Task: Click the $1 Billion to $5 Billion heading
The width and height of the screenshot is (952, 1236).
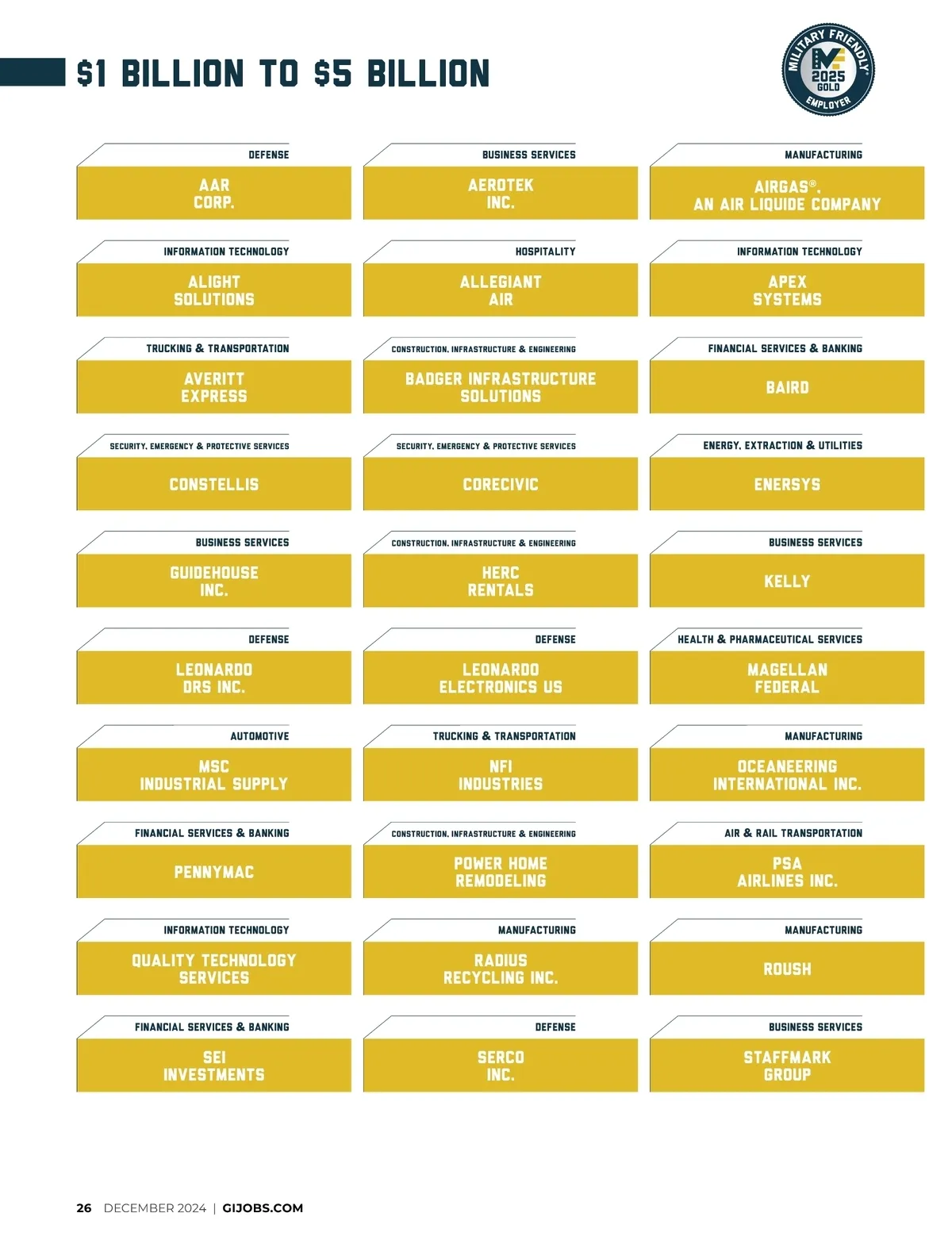Action: point(283,73)
